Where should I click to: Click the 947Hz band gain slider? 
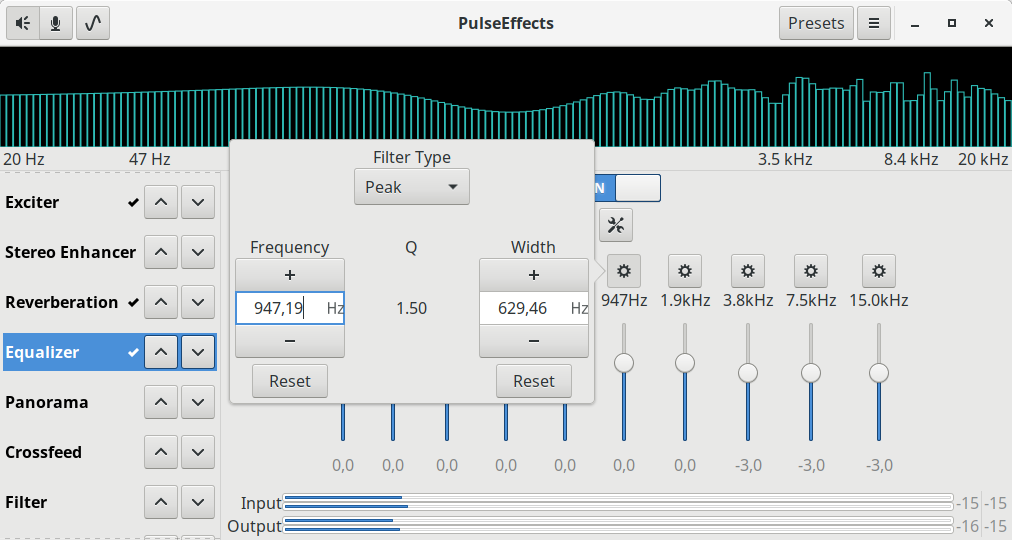point(623,382)
